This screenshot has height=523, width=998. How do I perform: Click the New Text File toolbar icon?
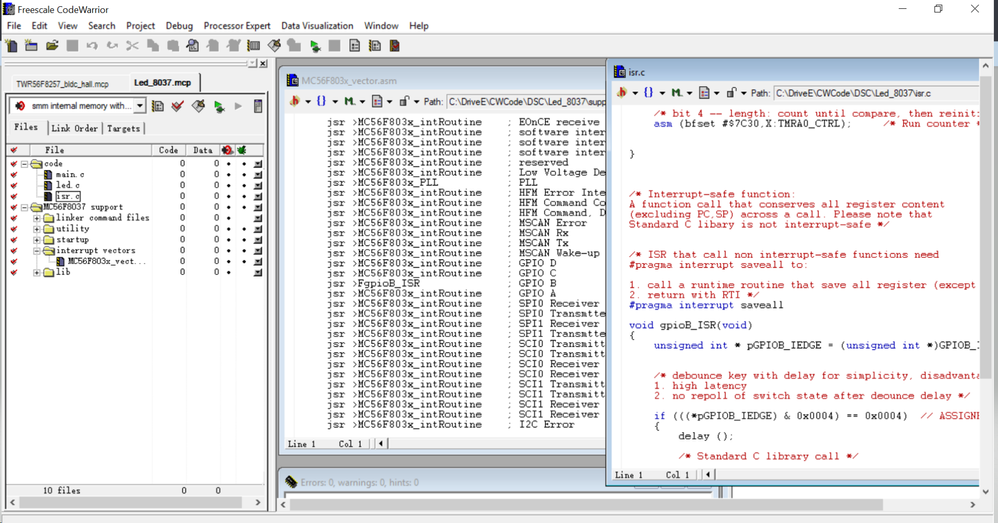(11, 46)
